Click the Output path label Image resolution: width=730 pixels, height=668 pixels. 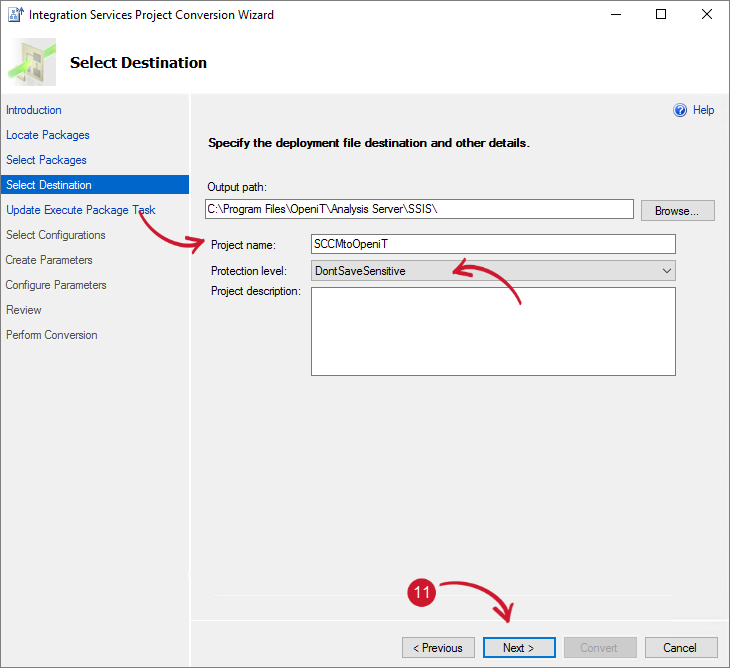click(237, 187)
